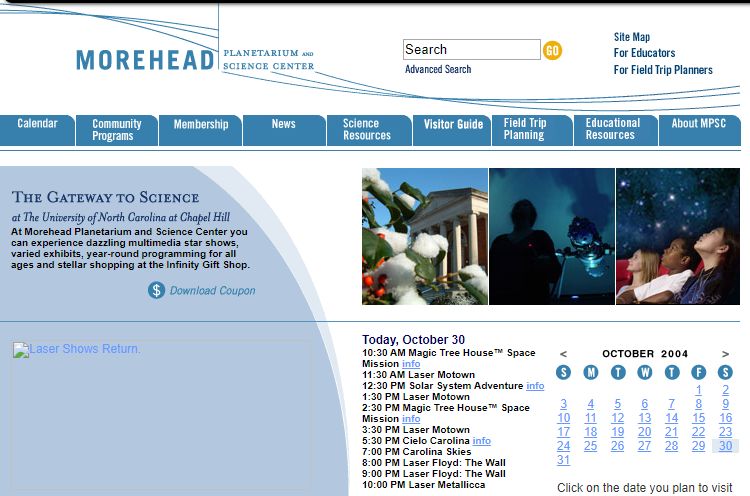
Task: Open the Visitor Guide tab
Action: pyautogui.click(x=452, y=130)
